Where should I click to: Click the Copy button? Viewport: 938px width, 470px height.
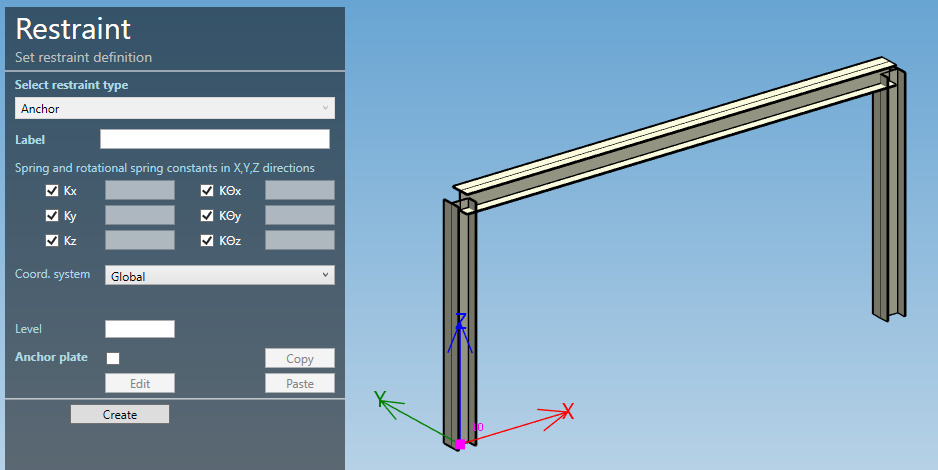coord(300,358)
